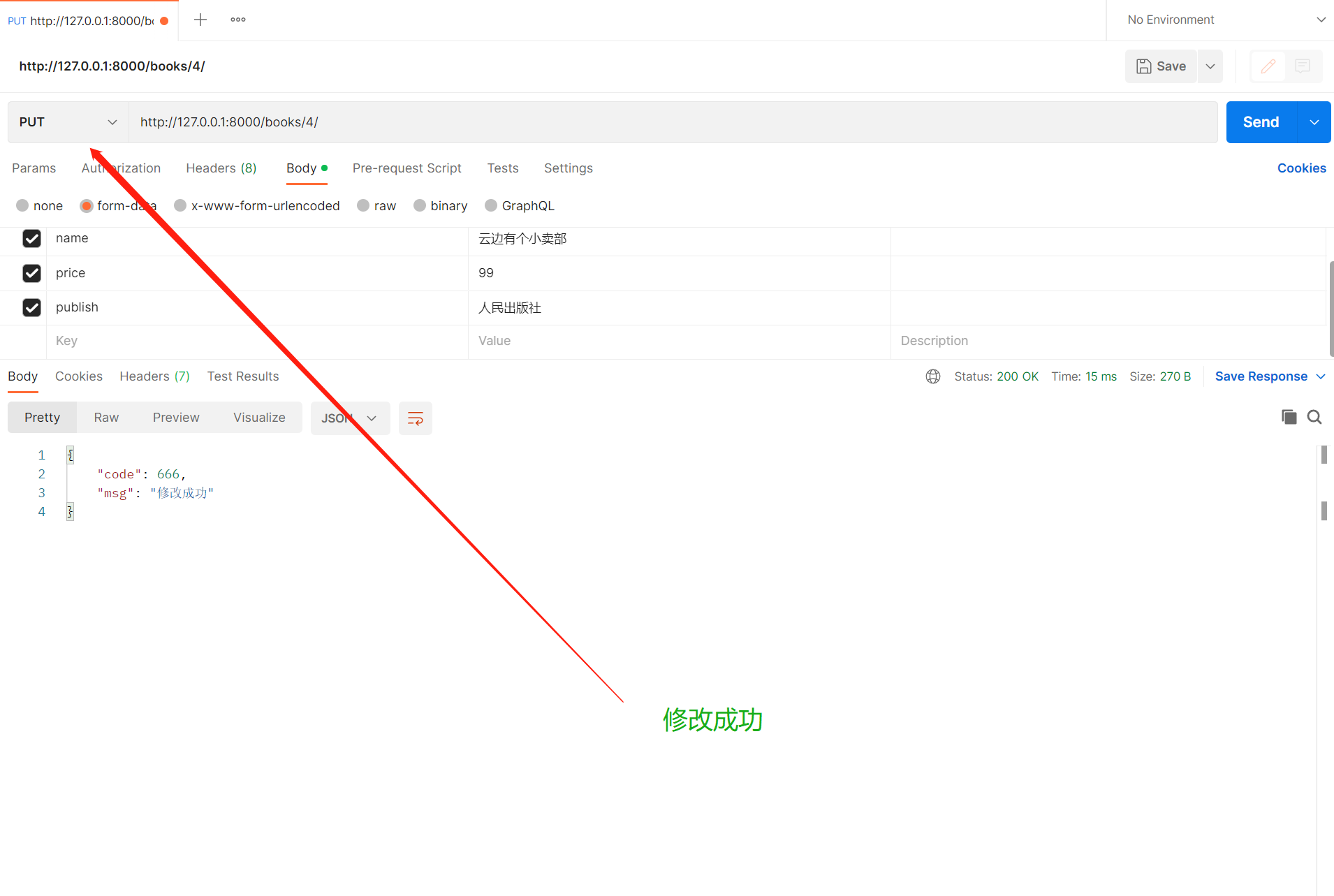Click the empty Key field
The height and width of the screenshot is (896, 1334).
coord(257,341)
